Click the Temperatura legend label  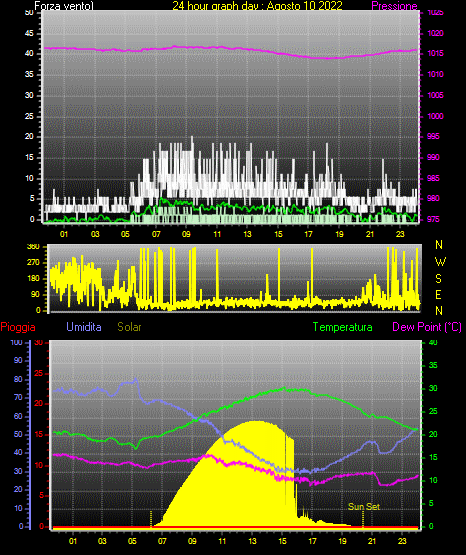tap(343, 327)
